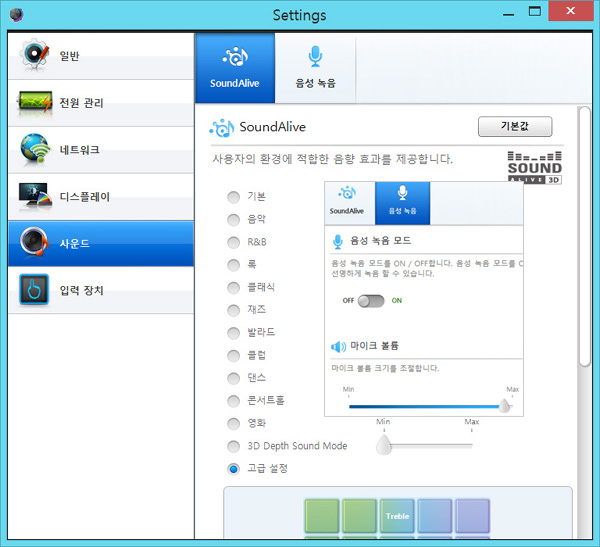Click the SoundAlive tab icon
Screen dimensions: 600x547
point(235,57)
